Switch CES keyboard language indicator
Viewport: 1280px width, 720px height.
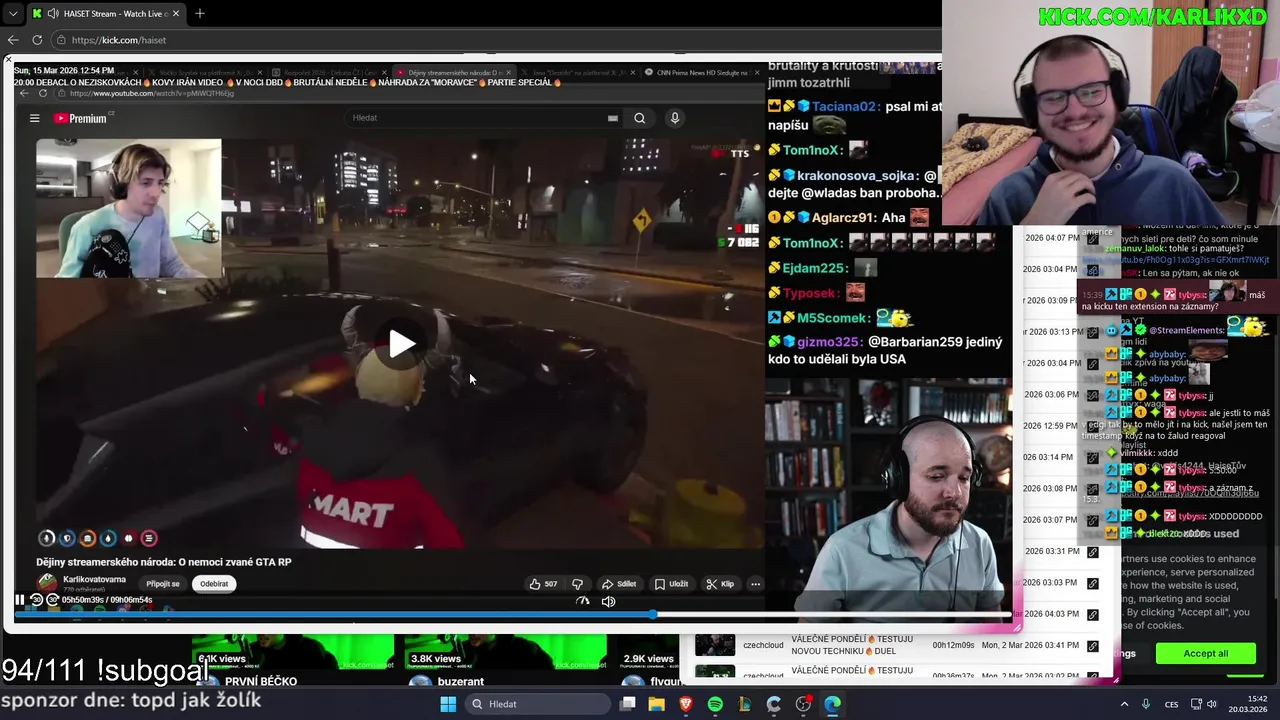coord(1171,704)
